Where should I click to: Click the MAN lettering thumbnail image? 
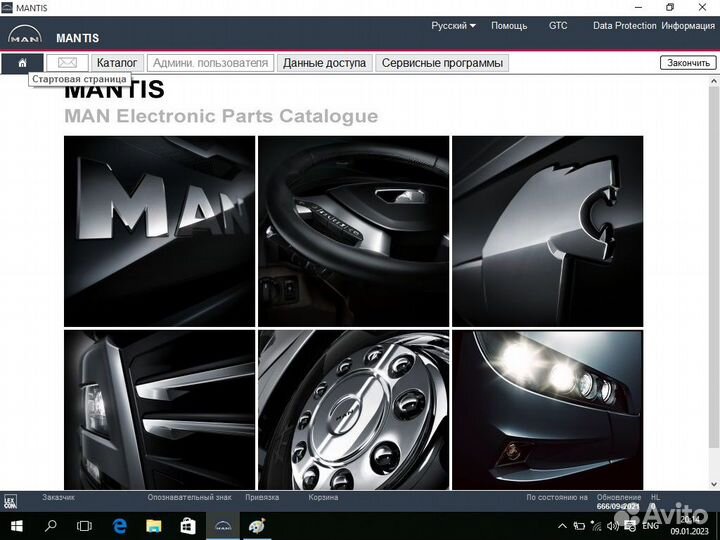coord(159,231)
